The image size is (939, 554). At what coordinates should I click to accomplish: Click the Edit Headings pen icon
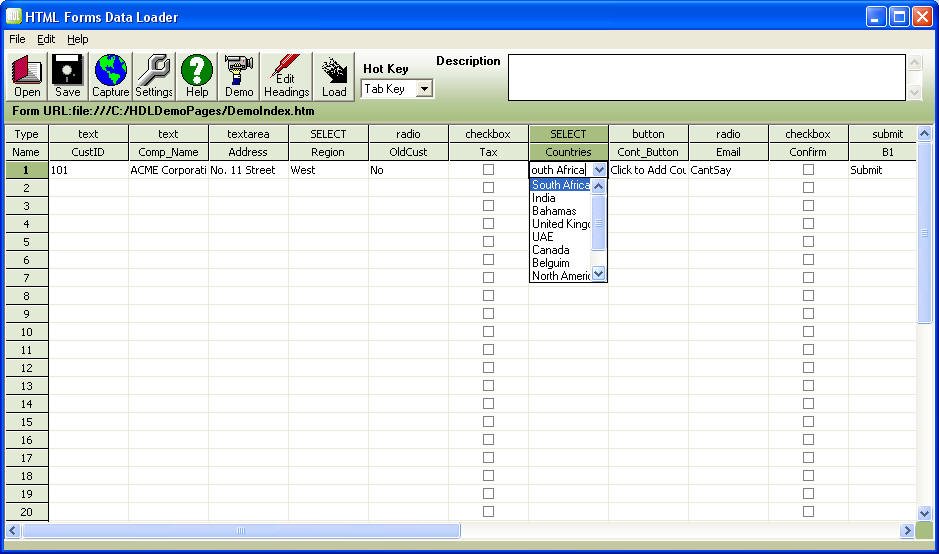[x=286, y=76]
